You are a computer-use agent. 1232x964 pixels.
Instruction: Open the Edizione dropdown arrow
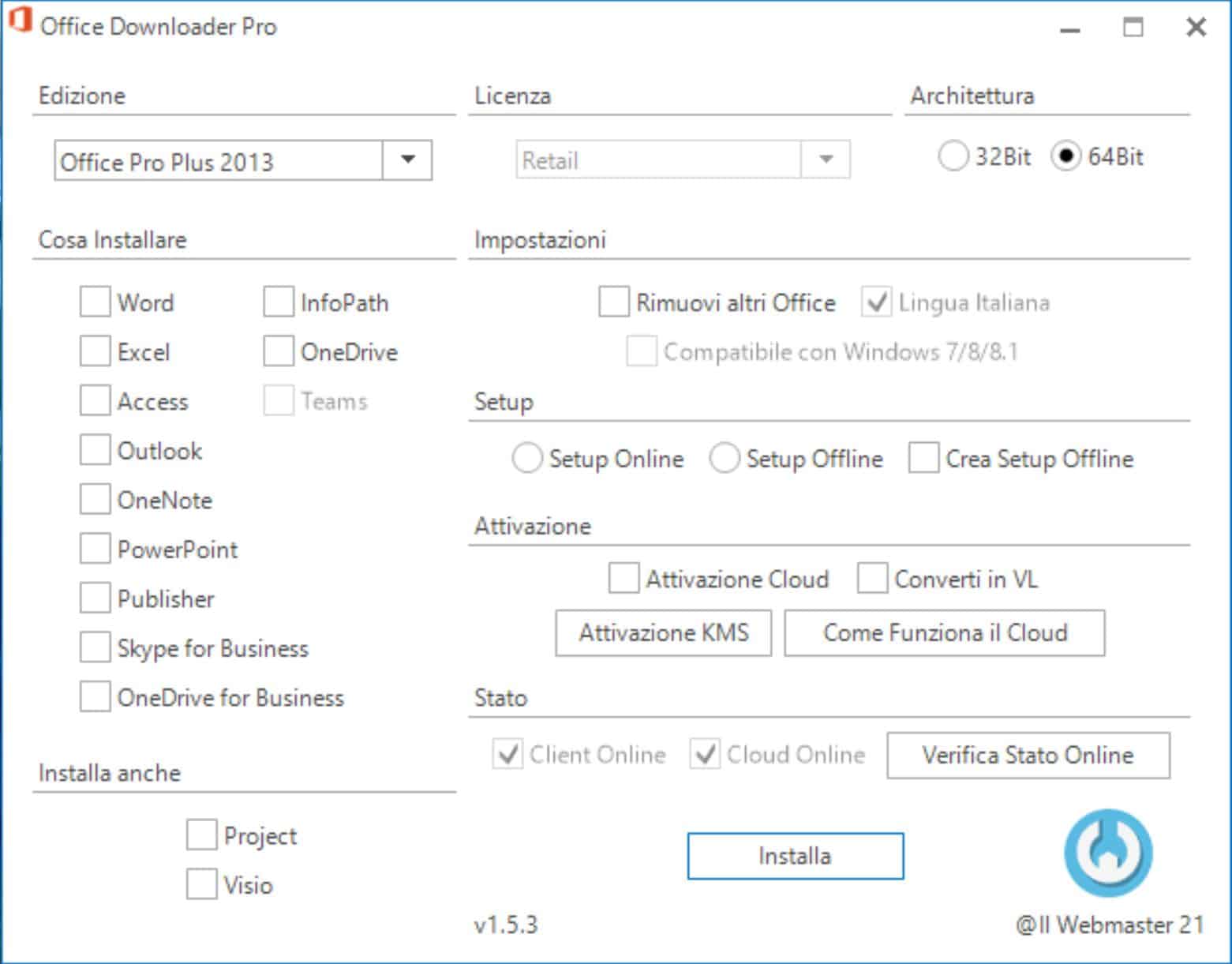(407, 160)
